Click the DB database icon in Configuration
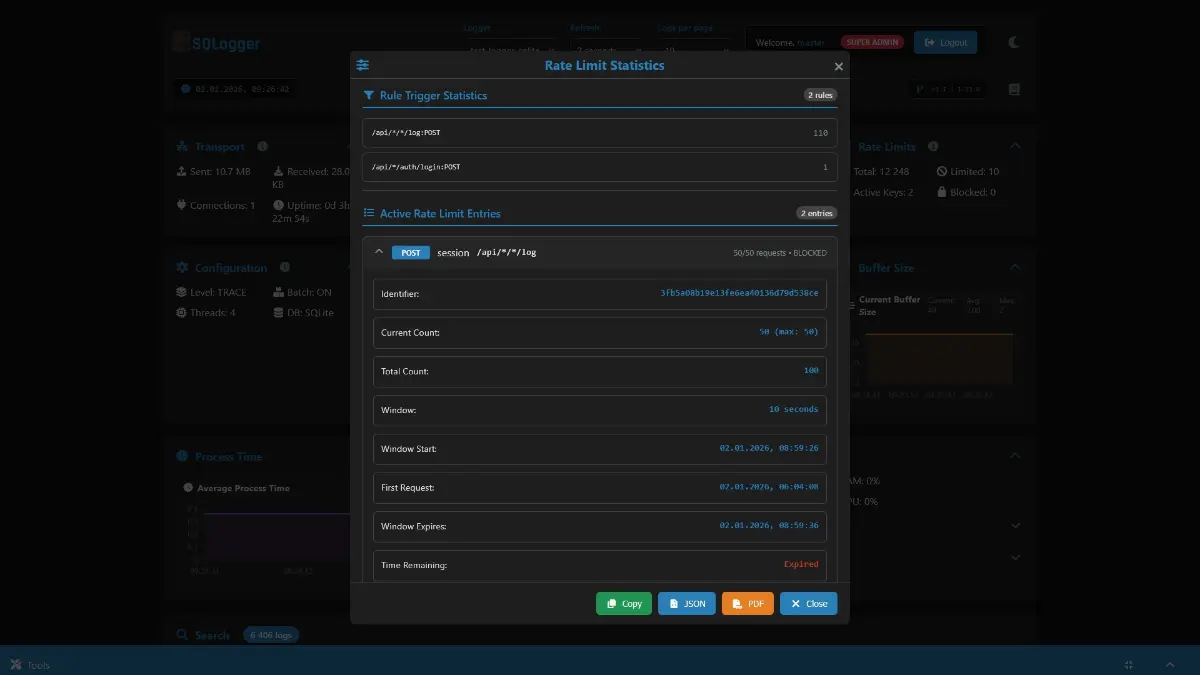The width and height of the screenshot is (1200, 675). [x=279, y=312]
